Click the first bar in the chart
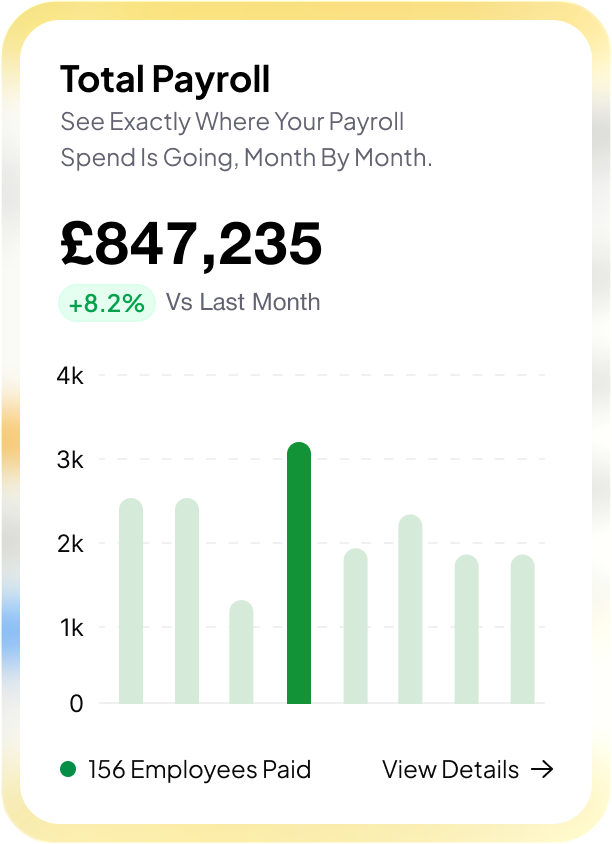 coord(131,601)
